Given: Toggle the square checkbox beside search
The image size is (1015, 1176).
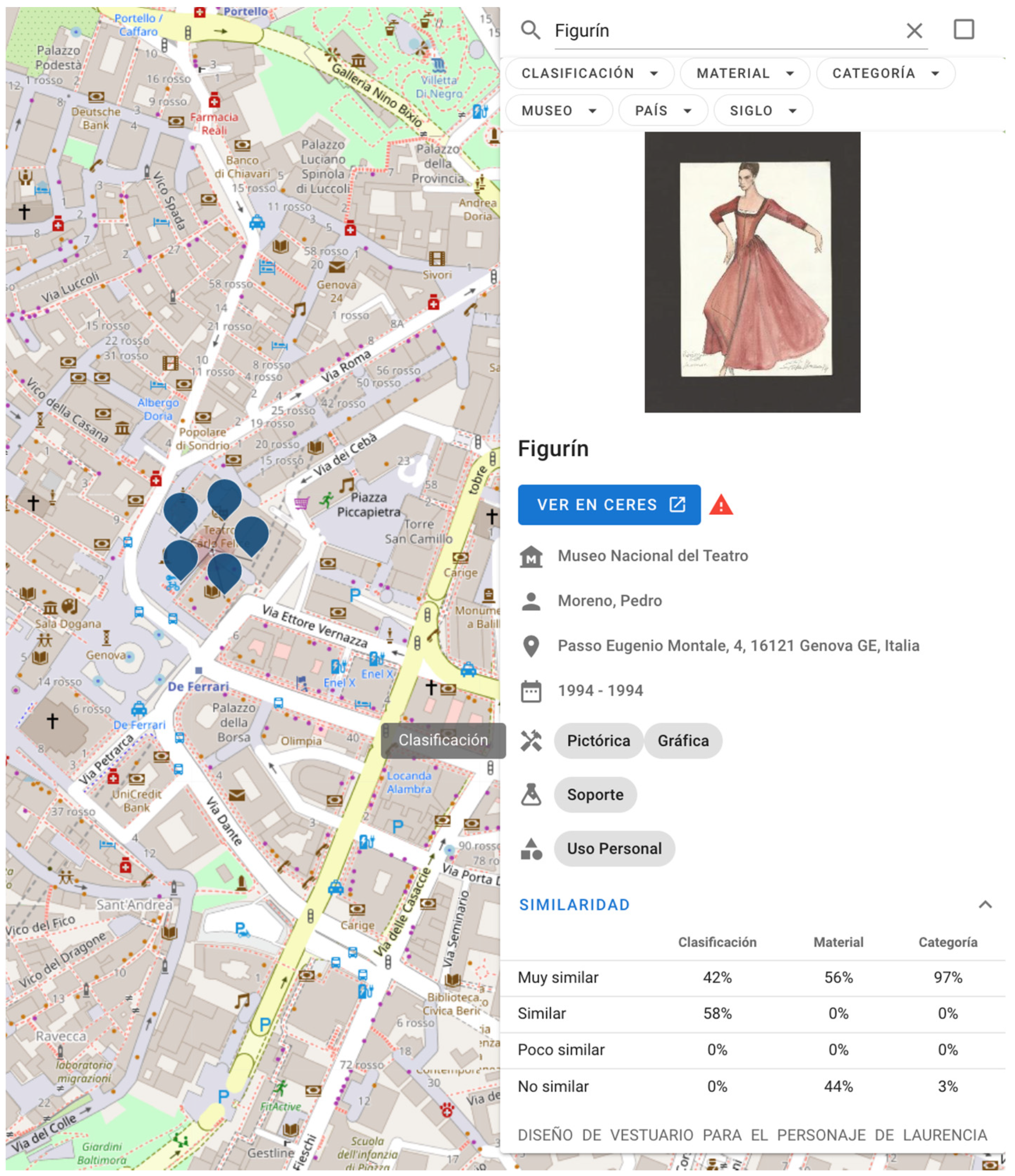Looking at the screenshot, I should 963,29.
